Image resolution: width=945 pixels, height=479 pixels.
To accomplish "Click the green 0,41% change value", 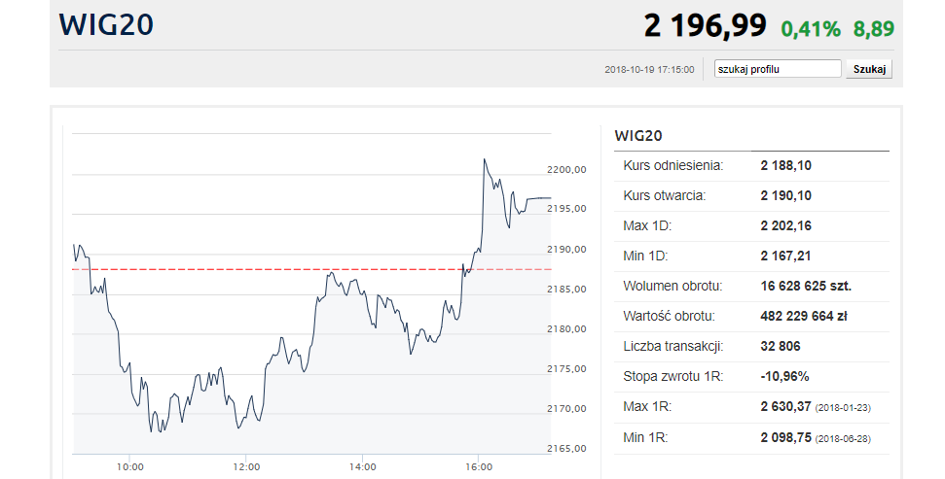I will pos(811,29).
